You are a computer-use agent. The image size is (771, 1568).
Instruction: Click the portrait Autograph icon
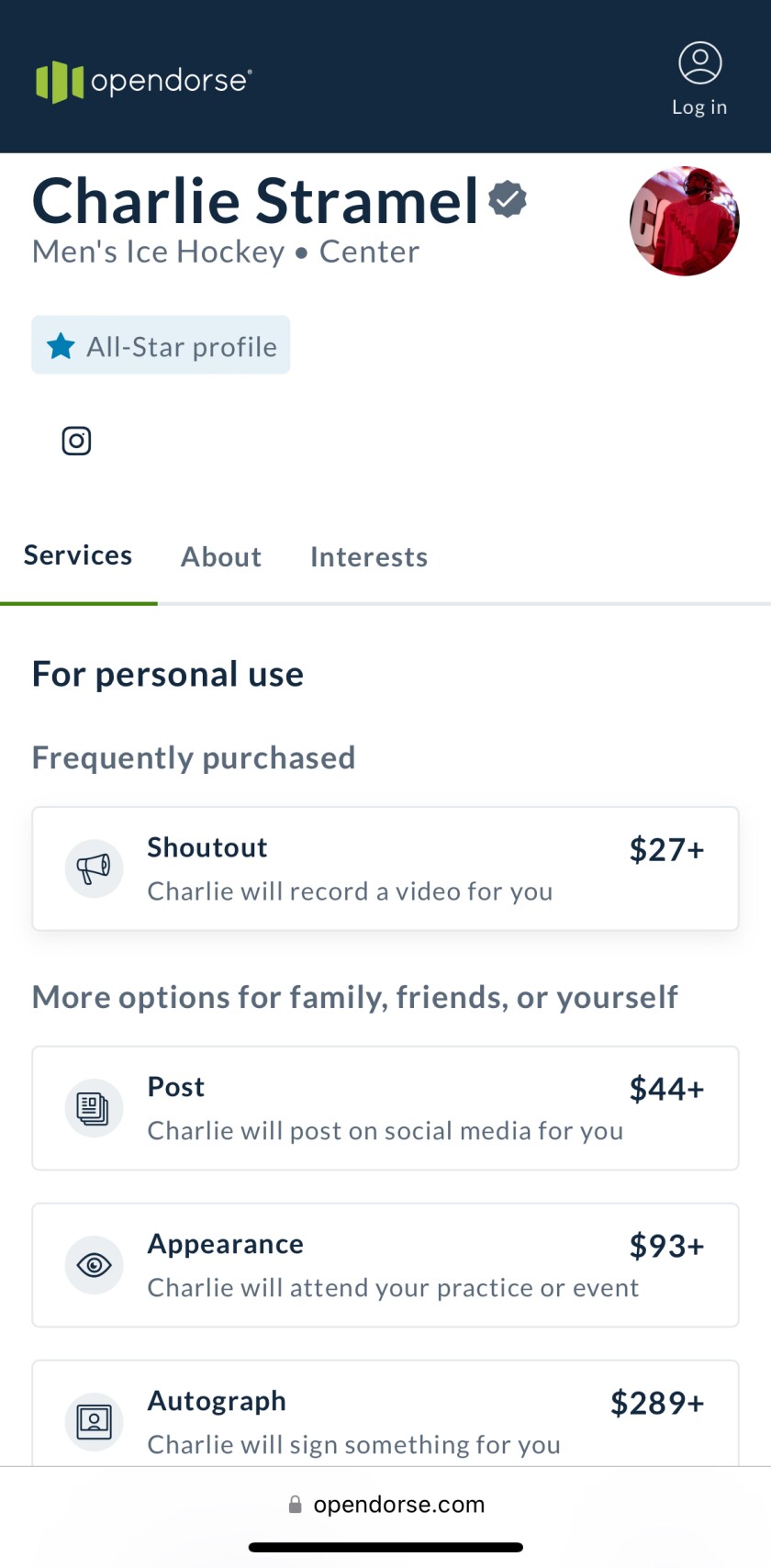click(94, 1422)
